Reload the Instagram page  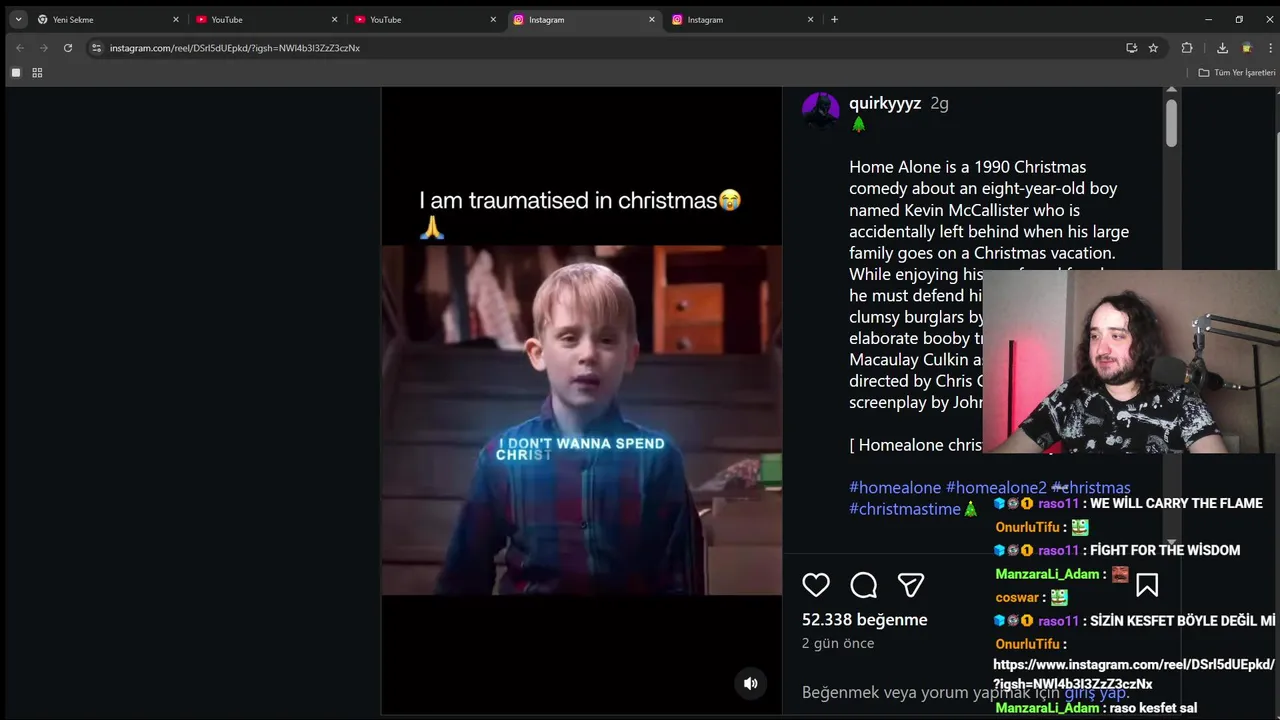[x=68, y=47]
